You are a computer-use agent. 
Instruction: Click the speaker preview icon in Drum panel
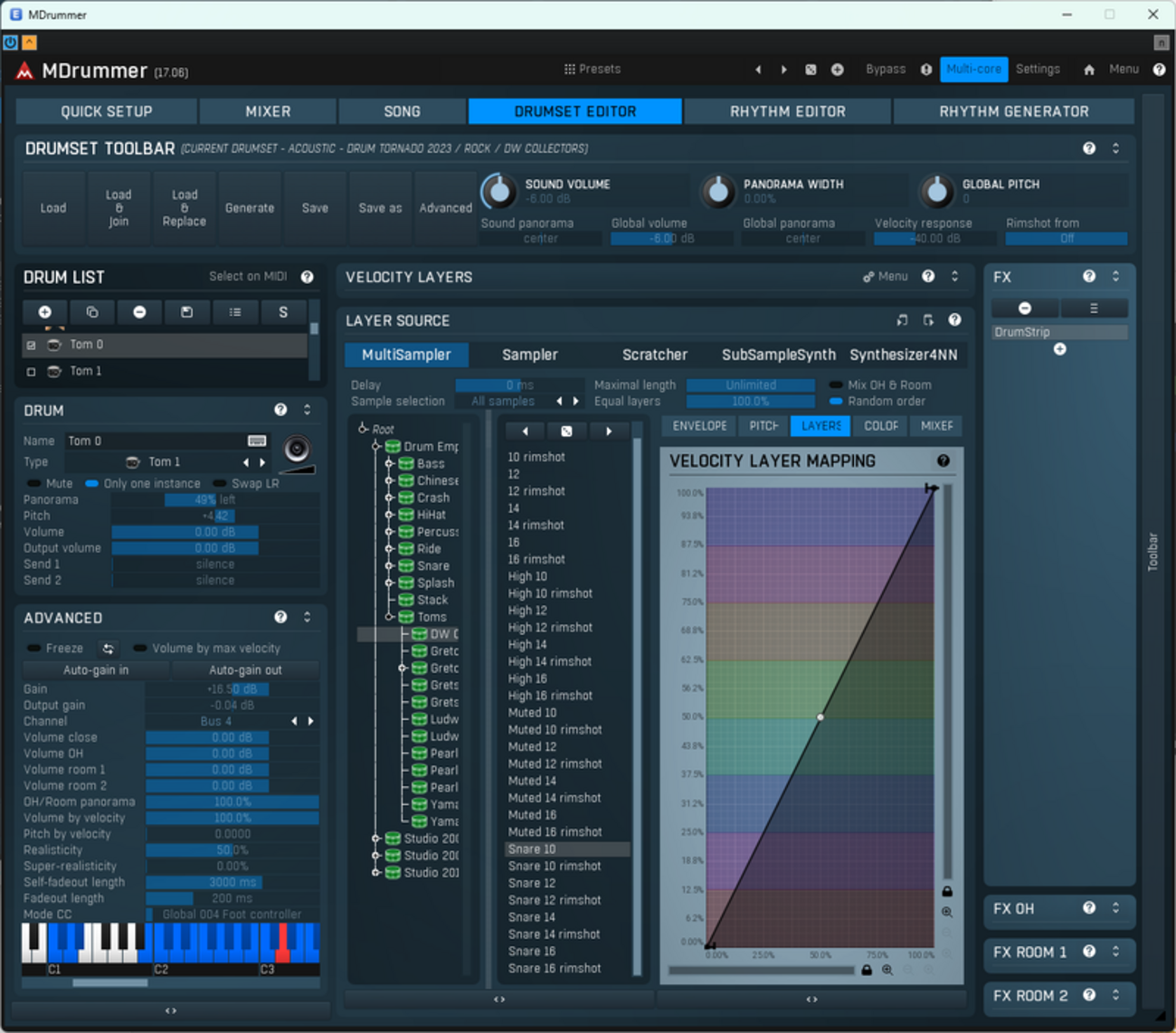297,449
